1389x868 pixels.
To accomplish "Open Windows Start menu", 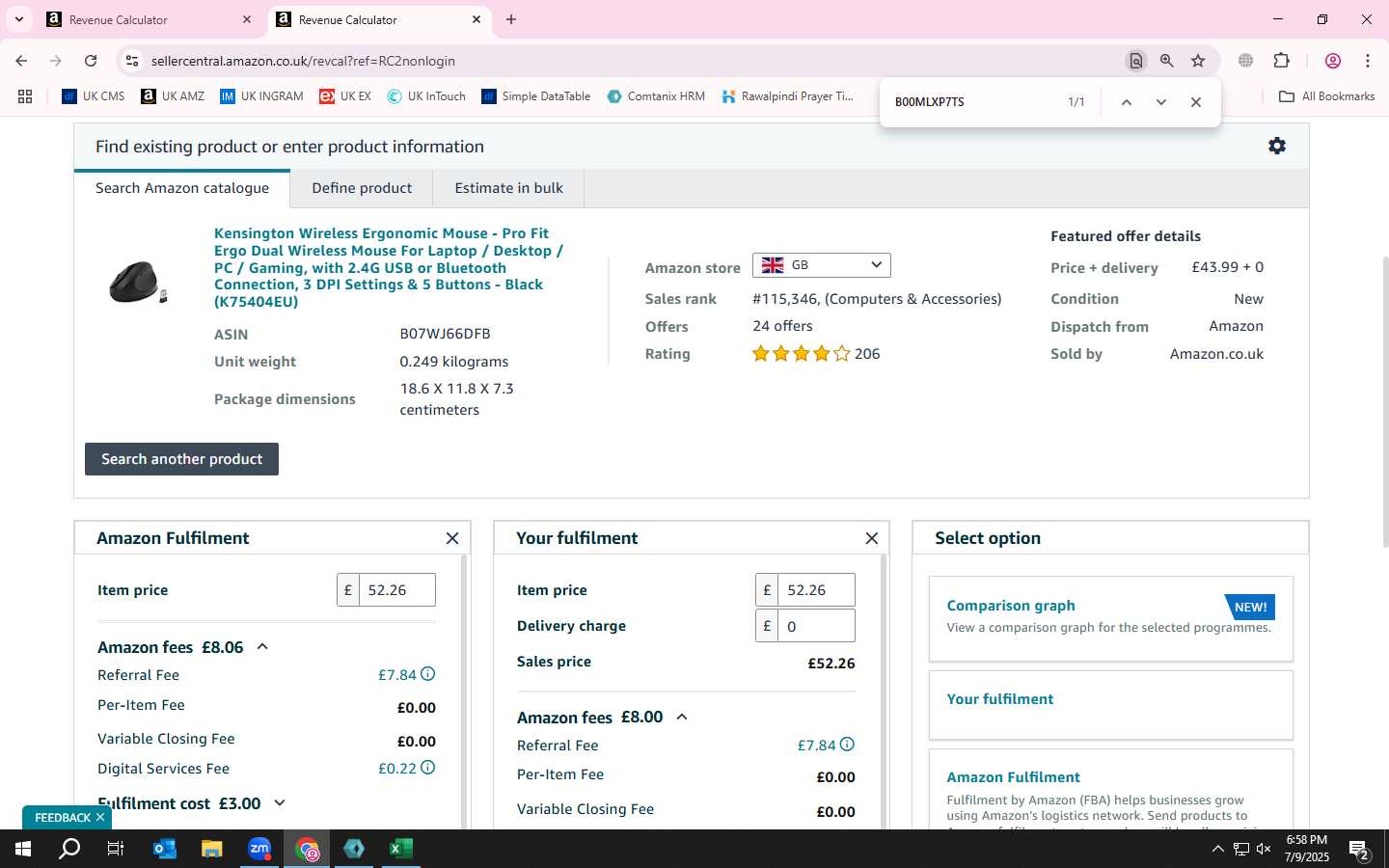I will point(23,849).
